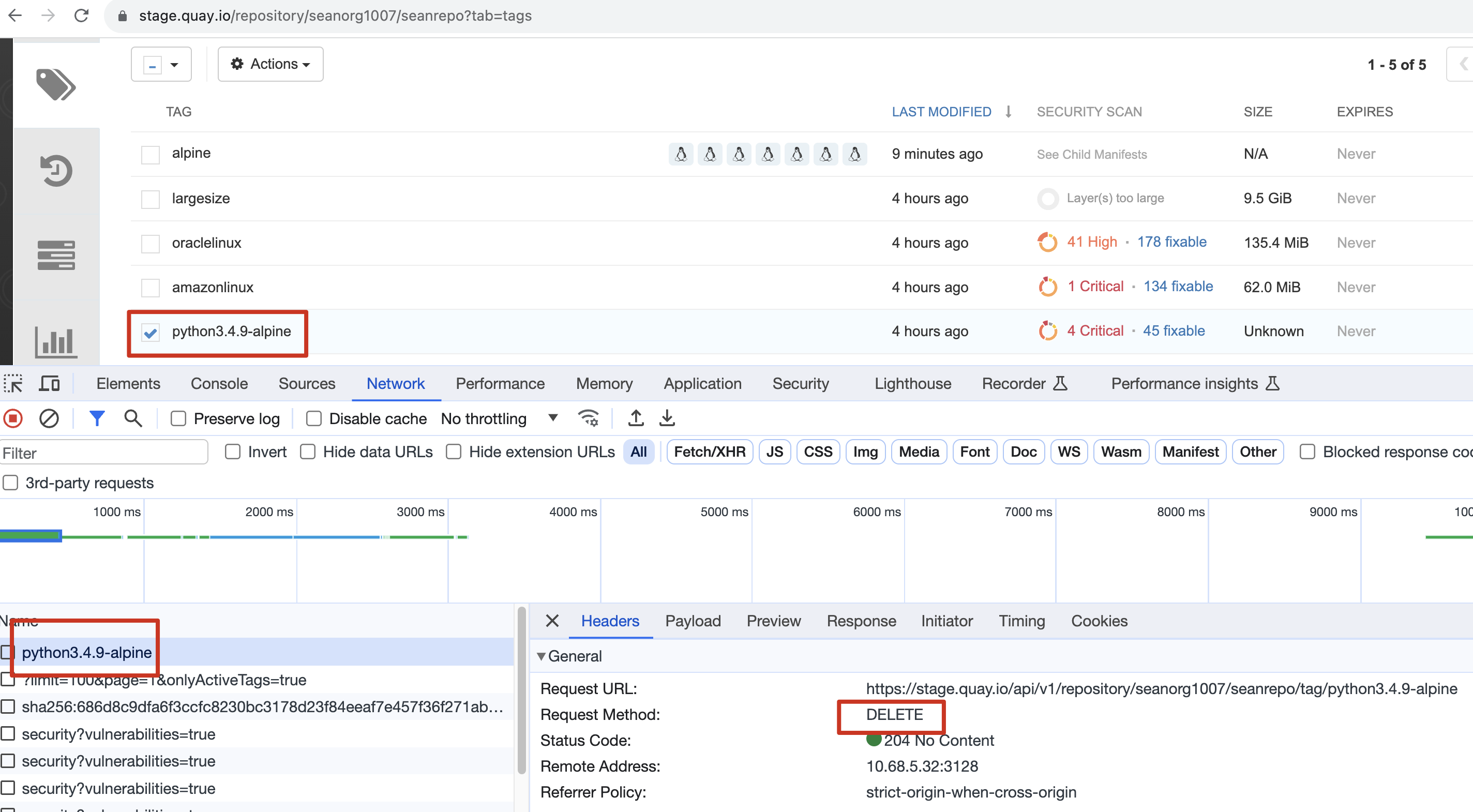Open the Tag History sidebar icon

(x=55, y=170)
